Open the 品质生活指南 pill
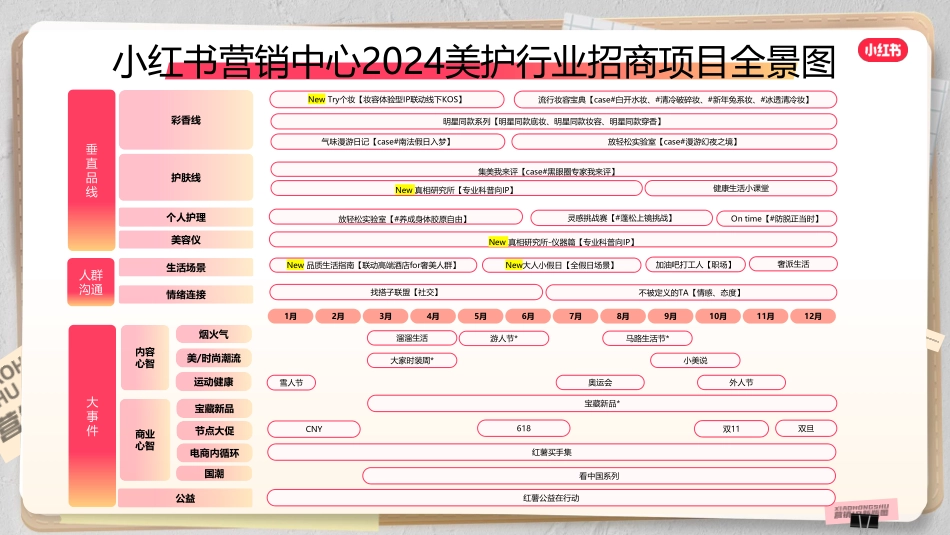The image size is (950, 535). coord(373,265)
